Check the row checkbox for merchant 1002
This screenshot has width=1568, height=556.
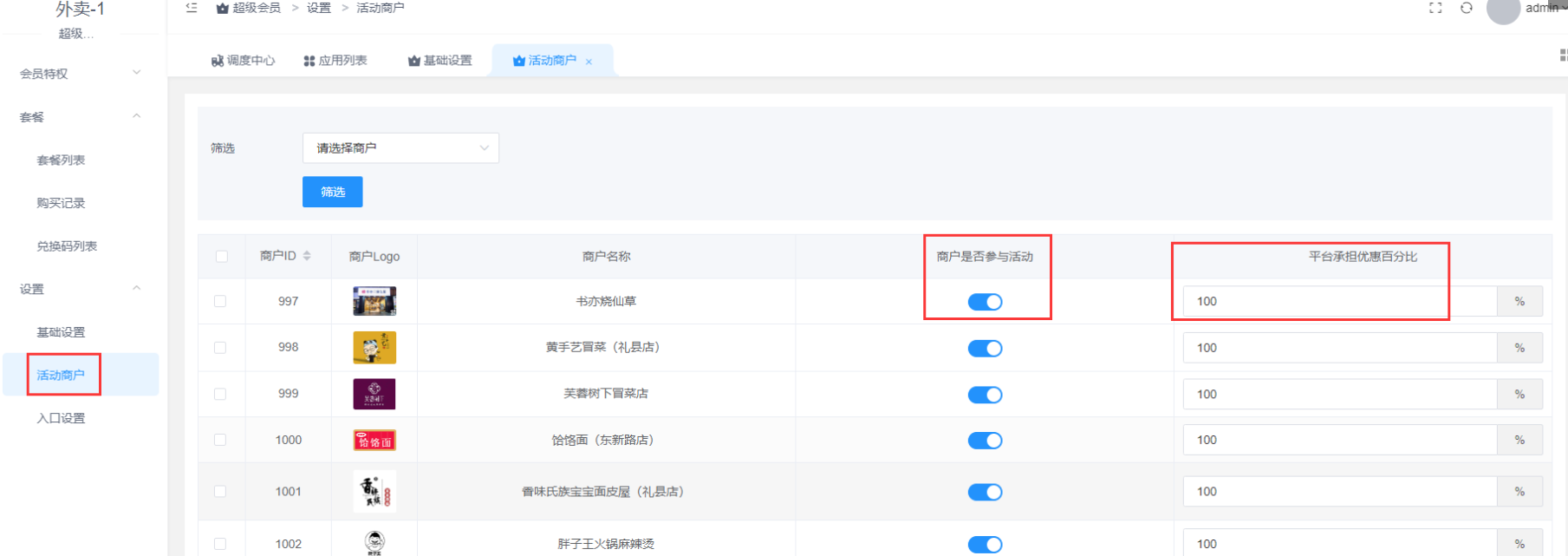tap(220, 544)
